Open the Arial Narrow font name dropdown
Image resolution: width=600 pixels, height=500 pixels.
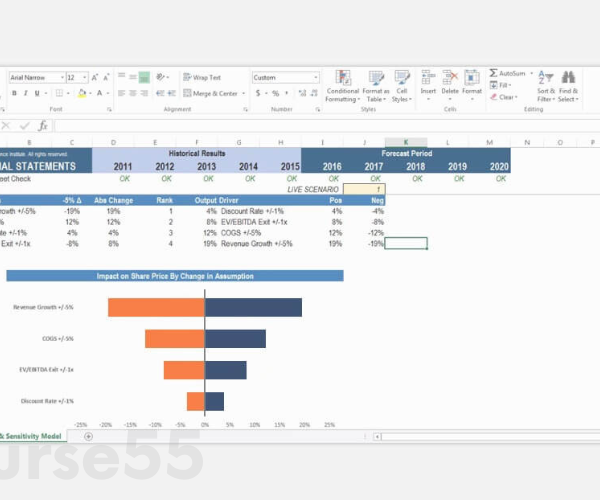click(62, 78)
